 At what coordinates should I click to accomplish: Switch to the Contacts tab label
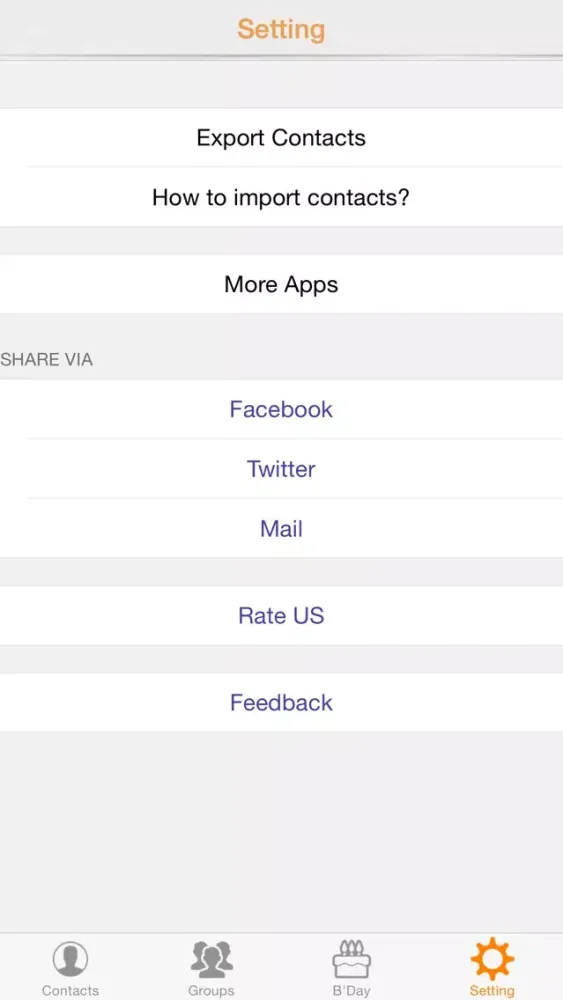point(70,990)
